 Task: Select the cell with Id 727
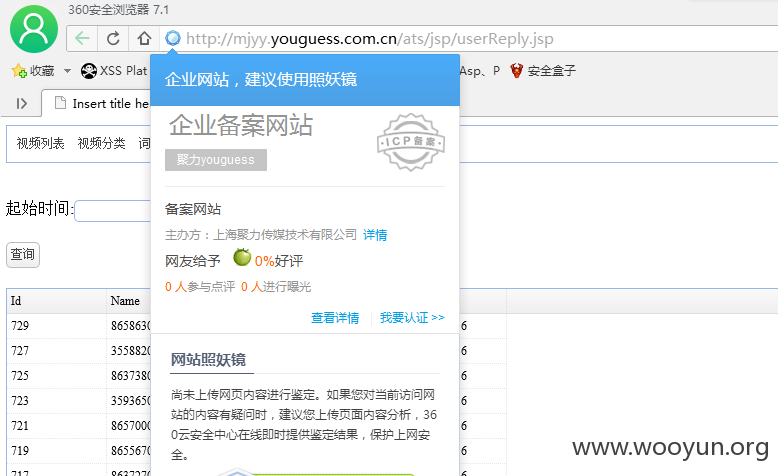[57, 351]
